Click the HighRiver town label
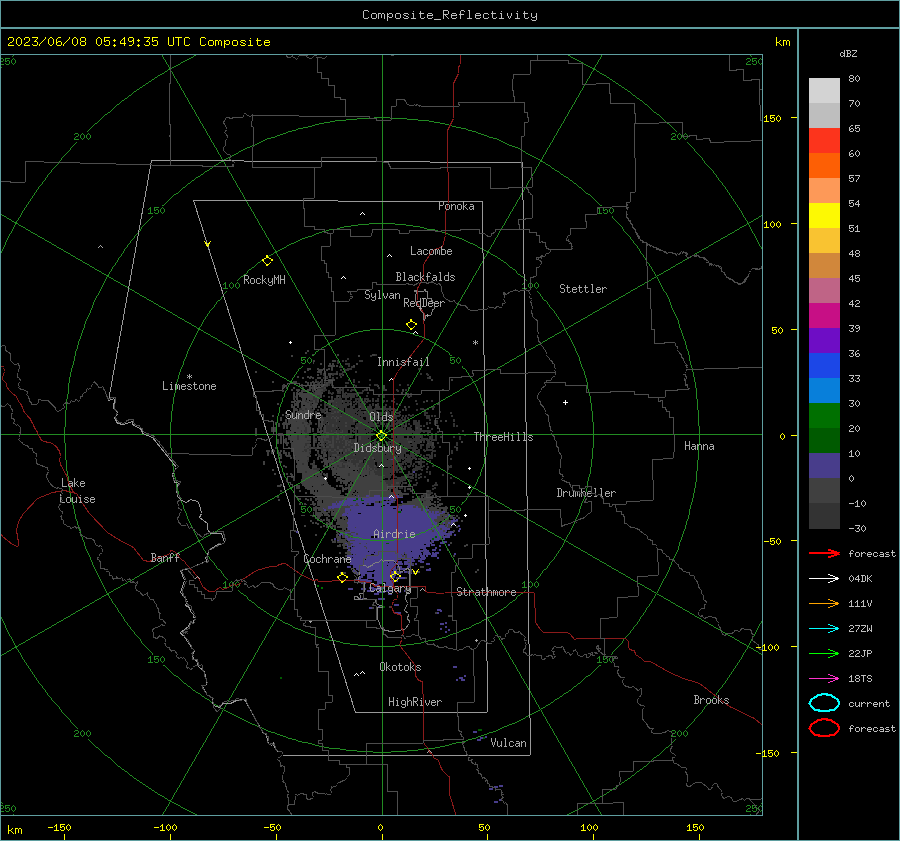Viewport: 900px width, 841px height. [x=415, y=702]
